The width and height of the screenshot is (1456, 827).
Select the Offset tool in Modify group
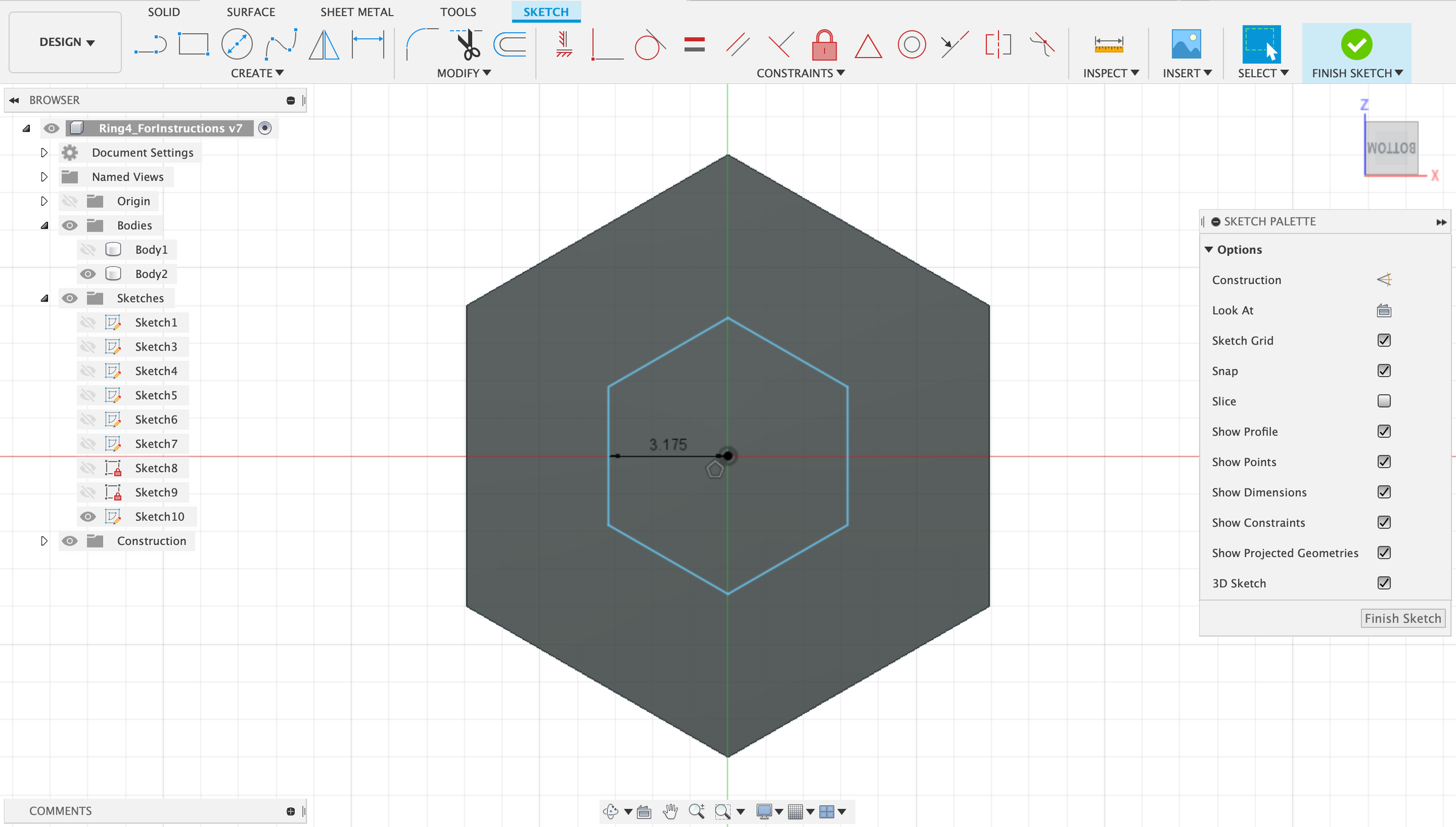(510, 44)
